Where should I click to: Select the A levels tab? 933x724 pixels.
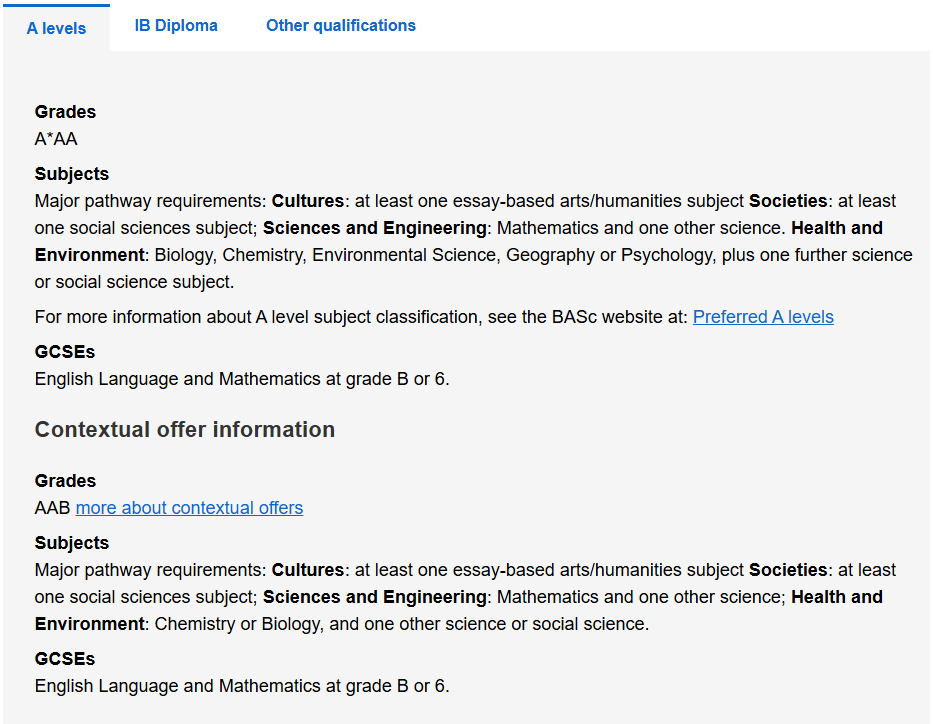coord(56,28)
